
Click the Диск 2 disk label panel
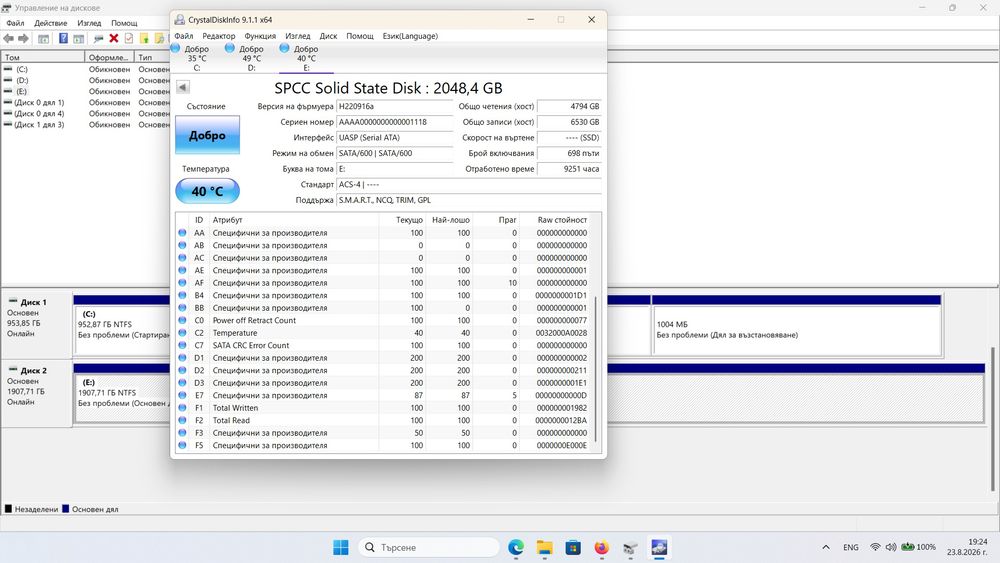[x=36, y=392]
